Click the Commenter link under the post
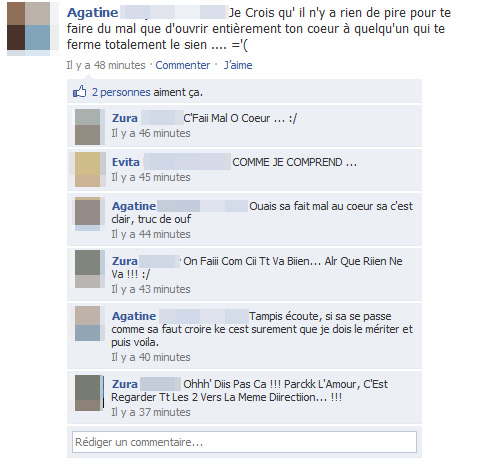 [183, 65]
